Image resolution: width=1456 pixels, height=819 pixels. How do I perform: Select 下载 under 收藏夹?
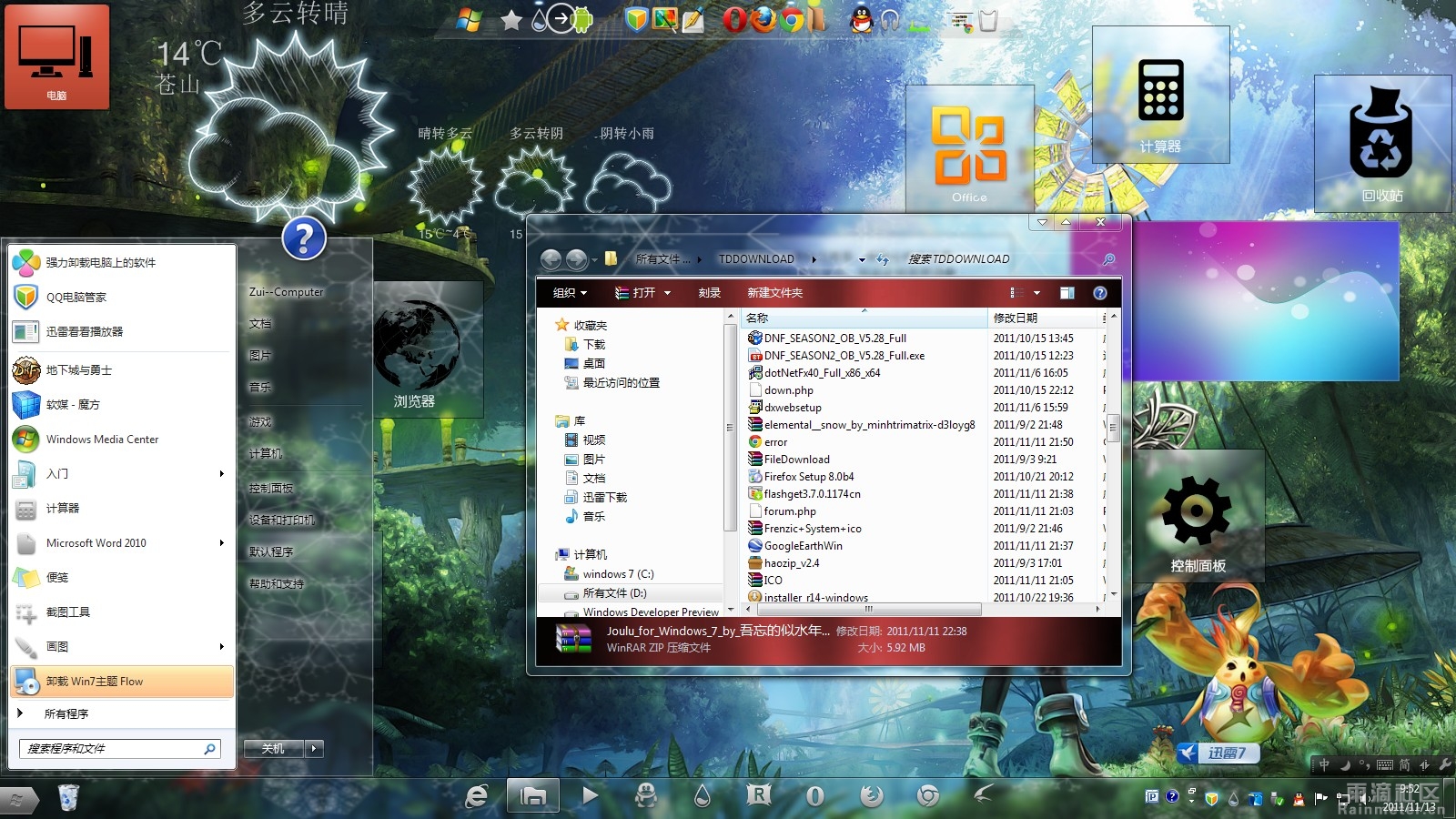pyautogui.click(x=594, y=344)
